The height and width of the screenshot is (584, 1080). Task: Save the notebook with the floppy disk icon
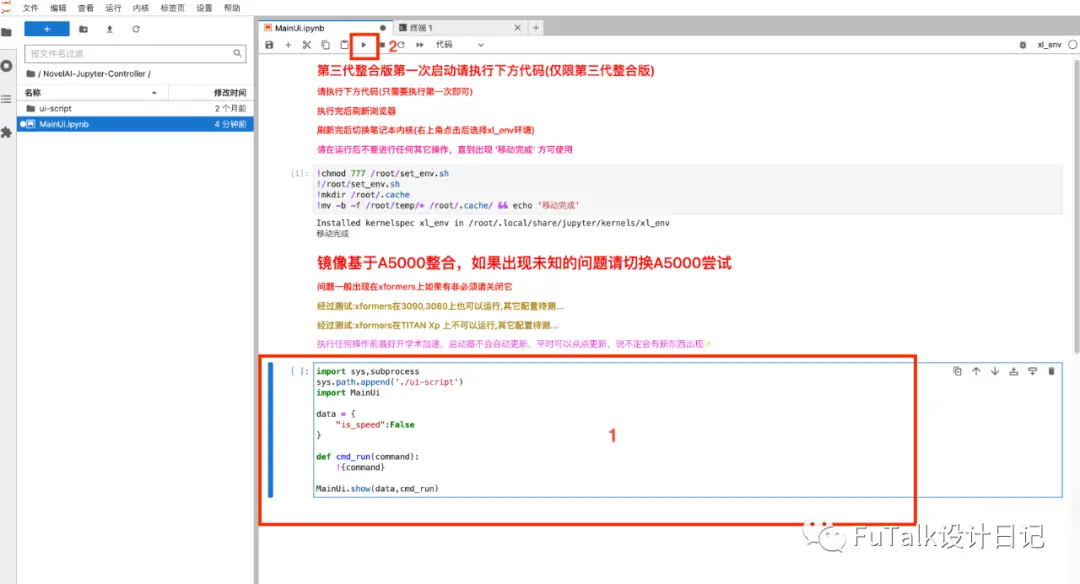[x=269, y=45]
